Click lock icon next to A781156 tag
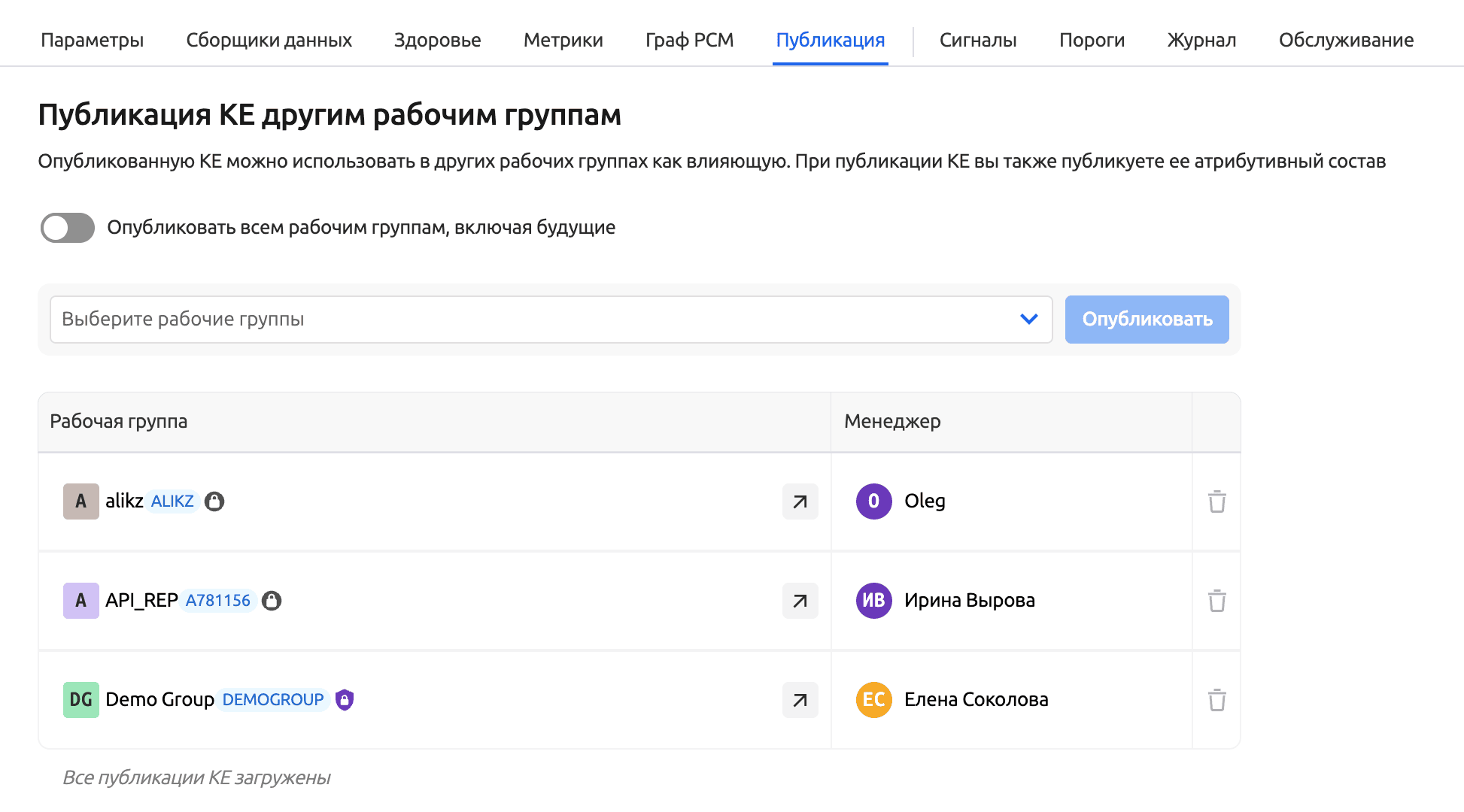This screenshot has height=812, width=1464. coord(272,601)
